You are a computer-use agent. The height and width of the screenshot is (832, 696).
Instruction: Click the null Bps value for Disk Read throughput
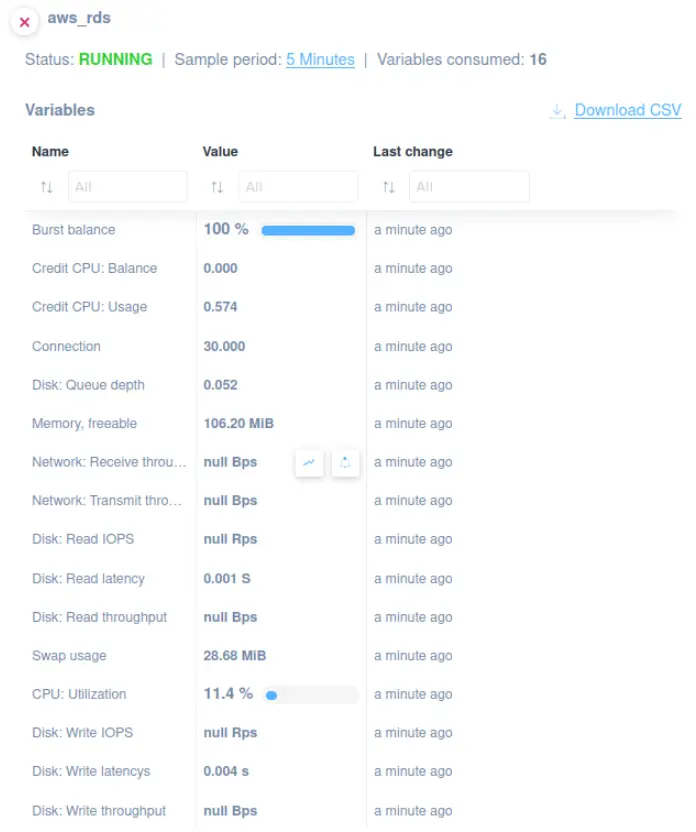pyautogui.click(x=230, y=618)
